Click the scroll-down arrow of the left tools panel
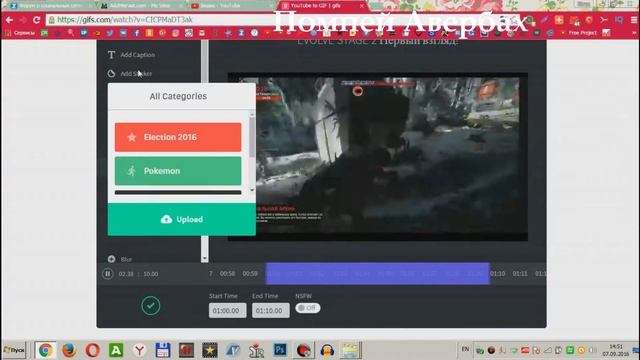Viewport: 640px width, 360px height. (204, 258)
